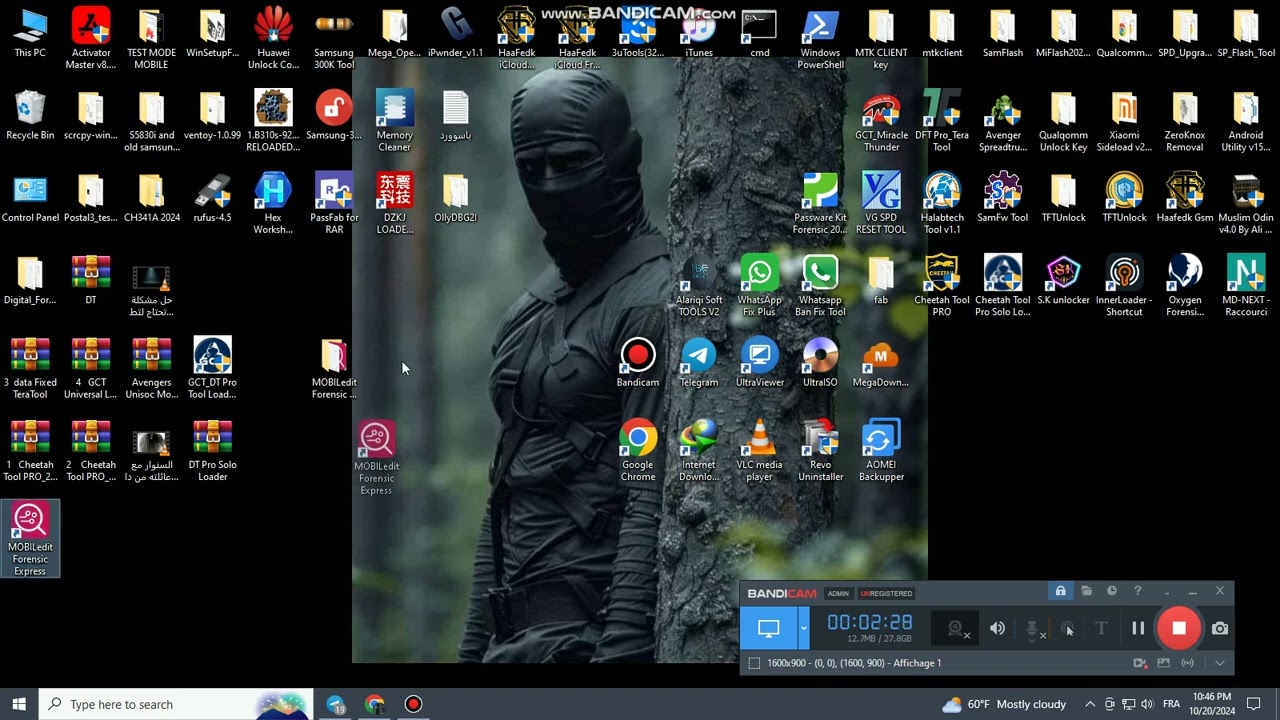
Task: Open WhatsApp Fix Plus icon
Action: pyautogui.click(x=759, y=286)
